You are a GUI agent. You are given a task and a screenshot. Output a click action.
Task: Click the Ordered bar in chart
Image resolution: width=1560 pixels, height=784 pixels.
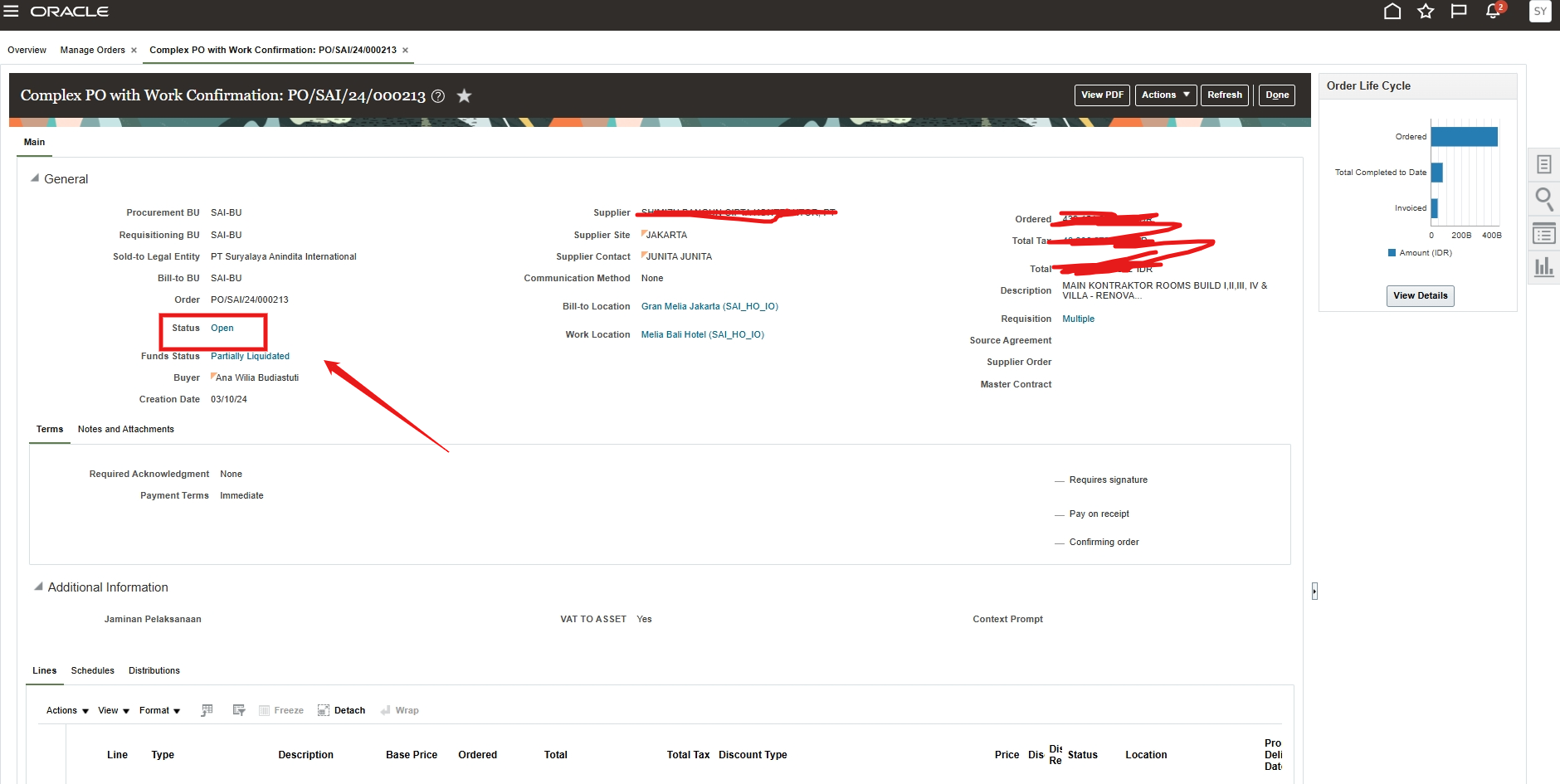pos(1465,136)
